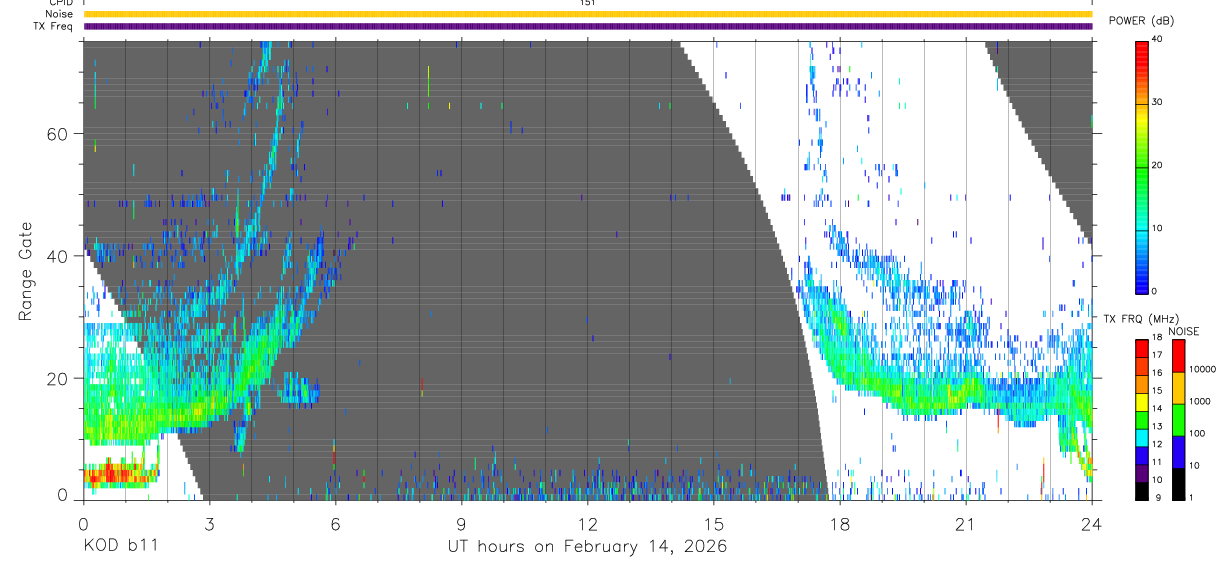Click the '100' label on NOISE legend
Screen dimensions: 1228x567
1198,434
